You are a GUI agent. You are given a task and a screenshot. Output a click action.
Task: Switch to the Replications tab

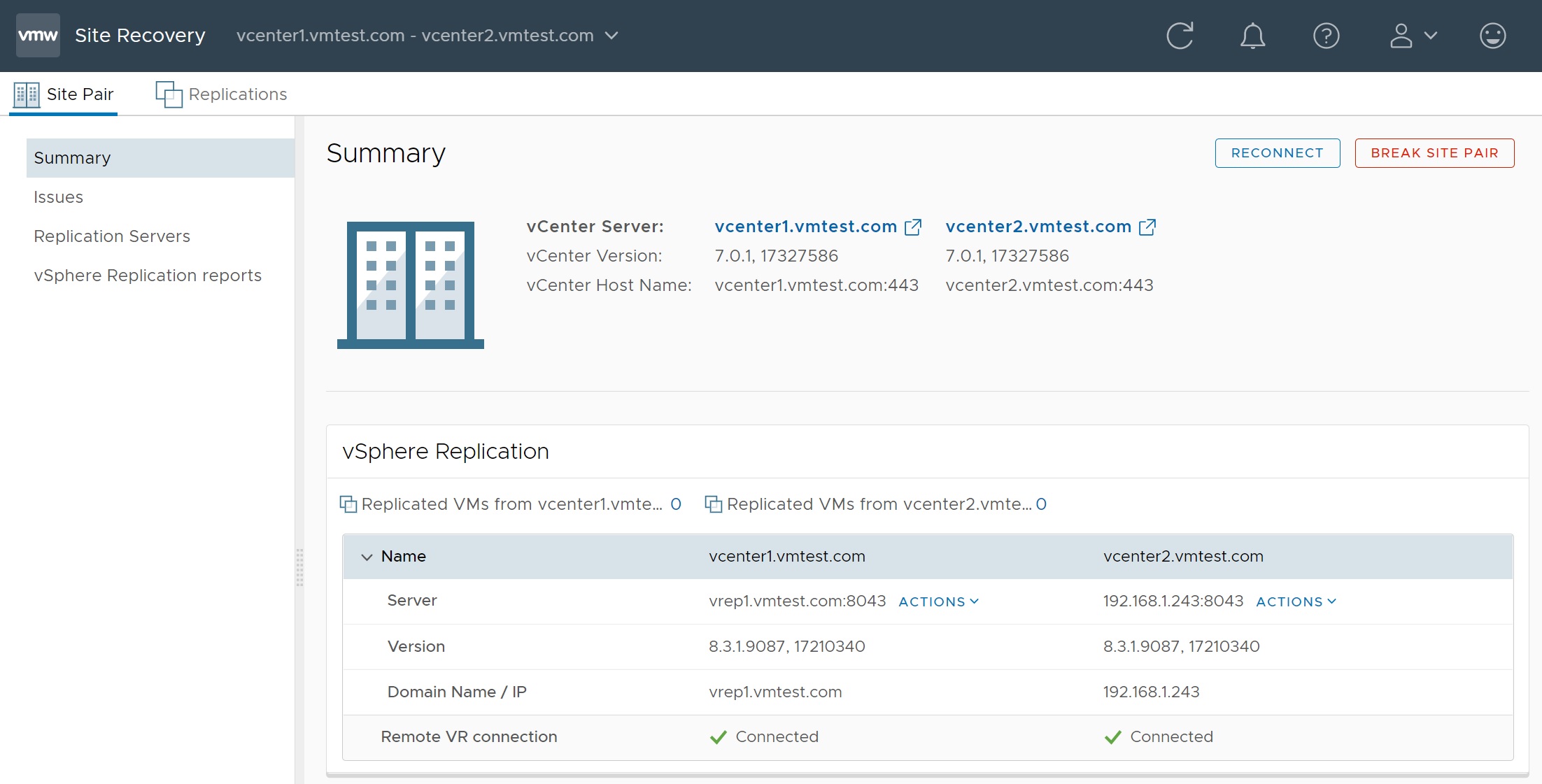(x=221, y=94)
